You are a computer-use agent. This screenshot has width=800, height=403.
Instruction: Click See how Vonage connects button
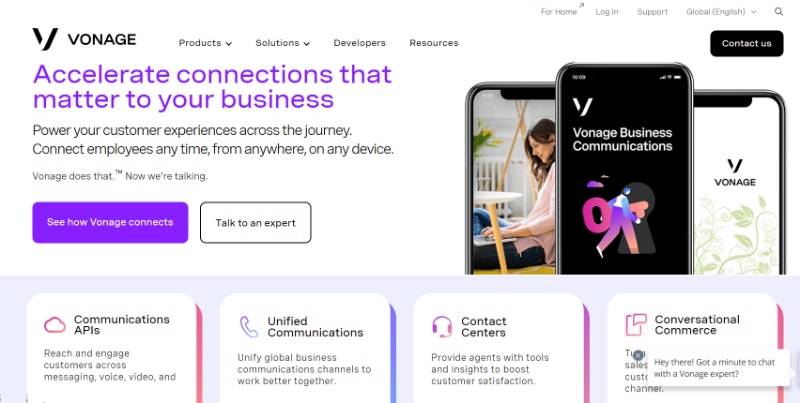pos(110,222)
